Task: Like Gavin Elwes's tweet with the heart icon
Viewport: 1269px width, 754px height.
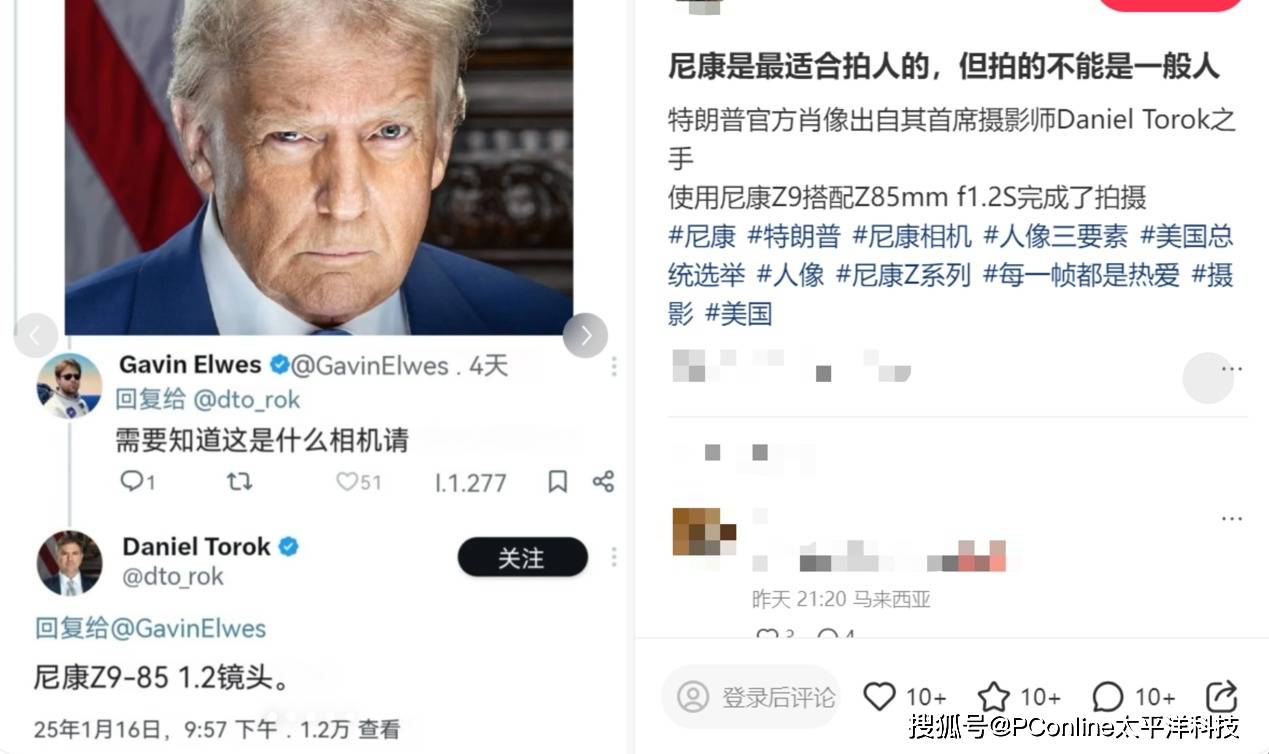Action: click(346, 481)
